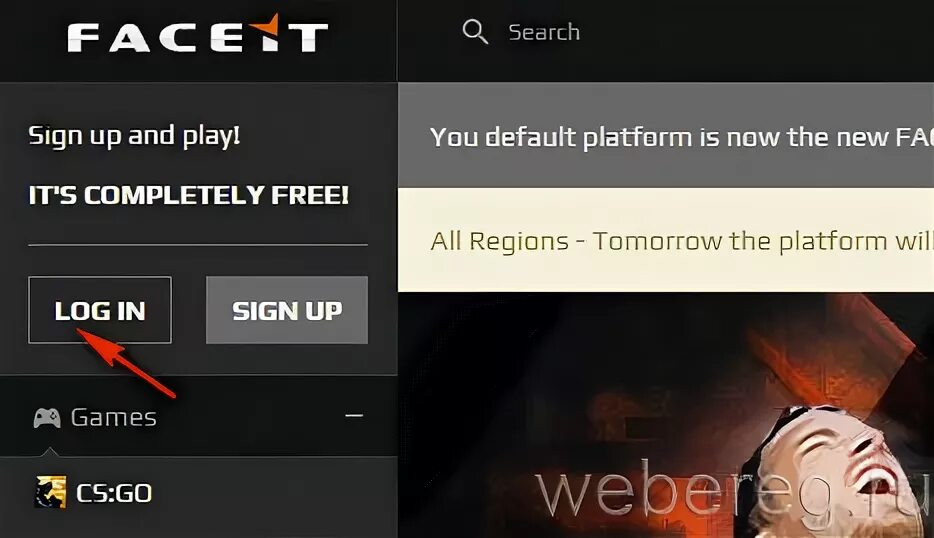Open the LOG IN button
The height and width of the screenshot is (538, 934).
click(x=100, y=310)
